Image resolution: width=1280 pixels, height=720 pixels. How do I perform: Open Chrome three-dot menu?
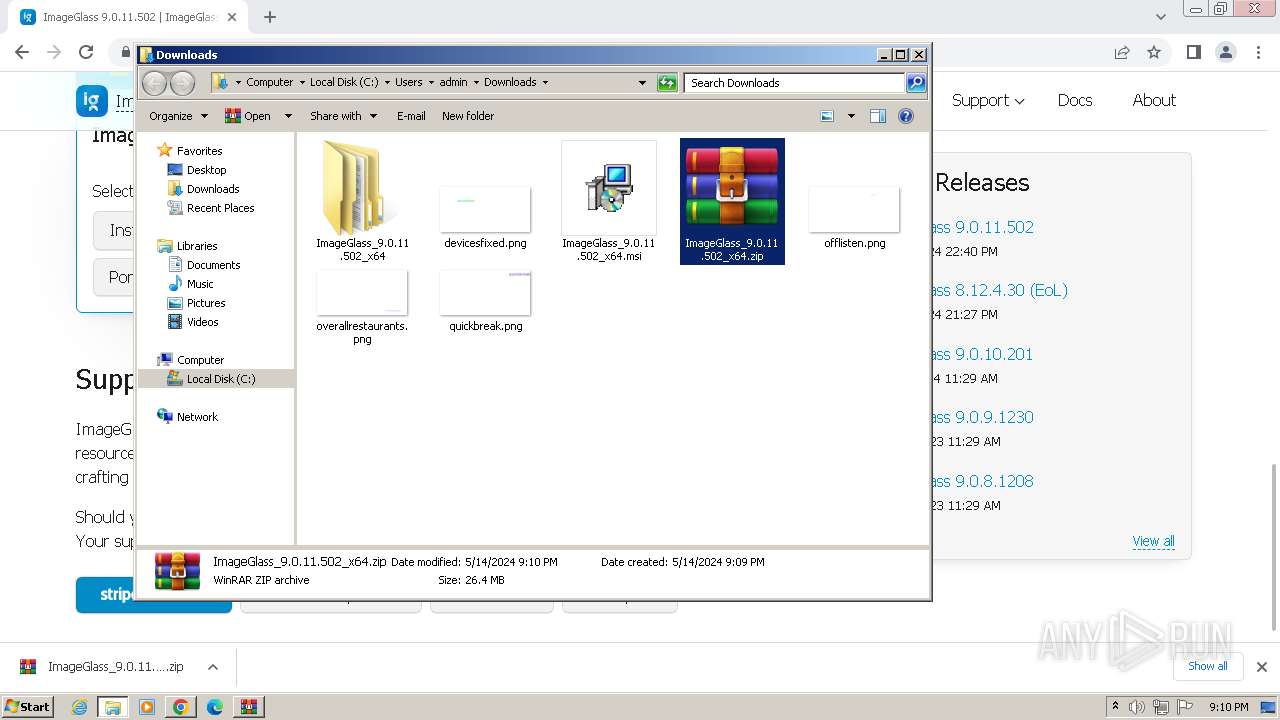[1258, 52]
